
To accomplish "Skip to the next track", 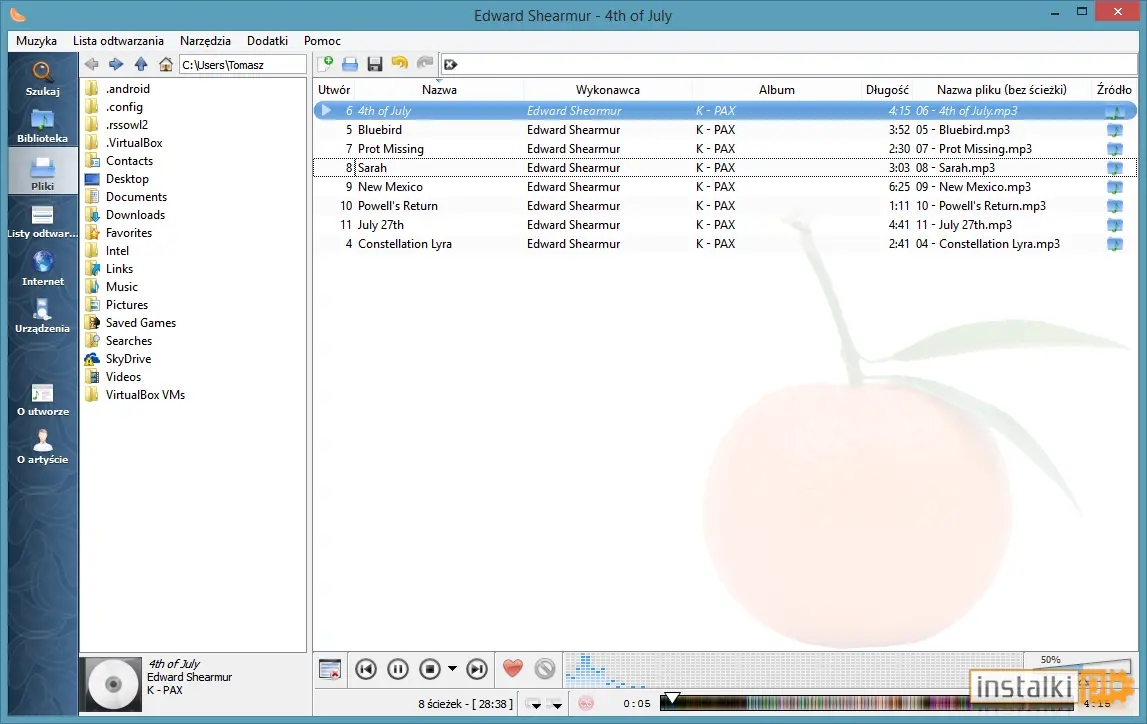I will click(477, 669).
